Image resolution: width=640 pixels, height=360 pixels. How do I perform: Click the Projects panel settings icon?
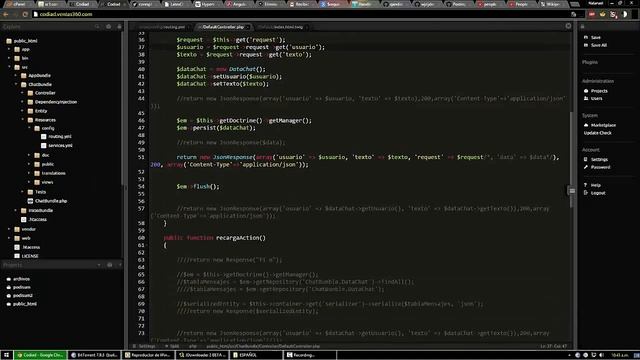pyautogui.click(x=109, y=265)
